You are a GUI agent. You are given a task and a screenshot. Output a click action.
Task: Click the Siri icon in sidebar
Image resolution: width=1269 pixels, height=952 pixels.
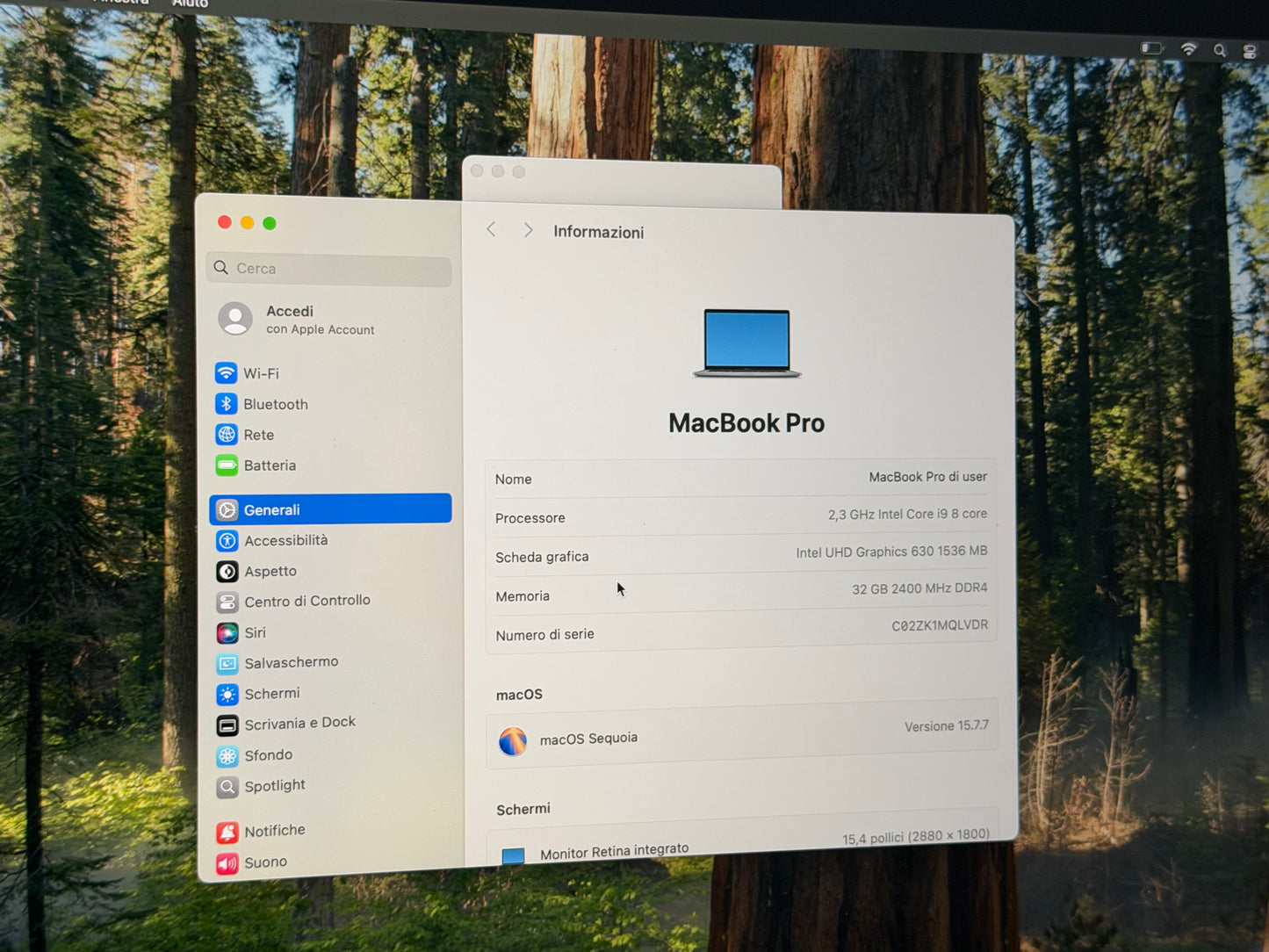pyautogui.click(x=227, y=632)
